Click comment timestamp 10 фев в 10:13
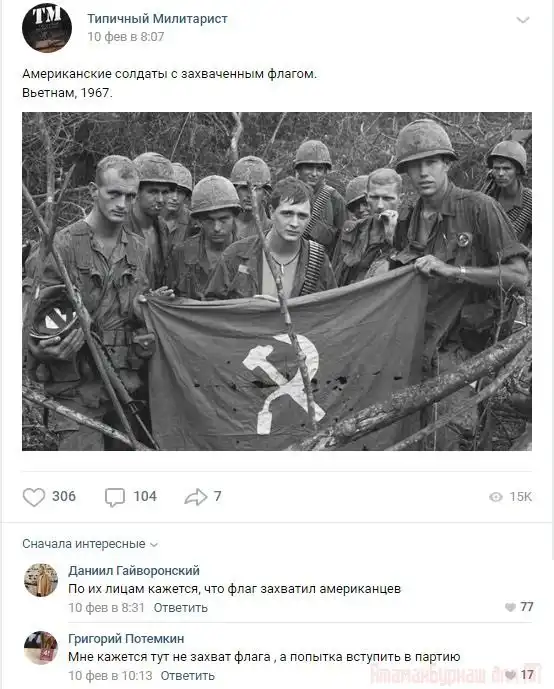 [110, 675]
